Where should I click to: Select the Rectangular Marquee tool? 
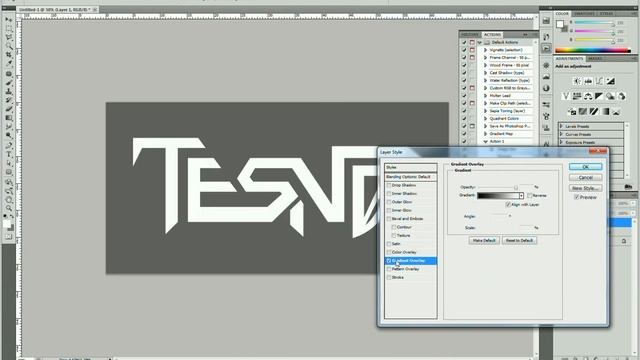click(x=9, y=29)
